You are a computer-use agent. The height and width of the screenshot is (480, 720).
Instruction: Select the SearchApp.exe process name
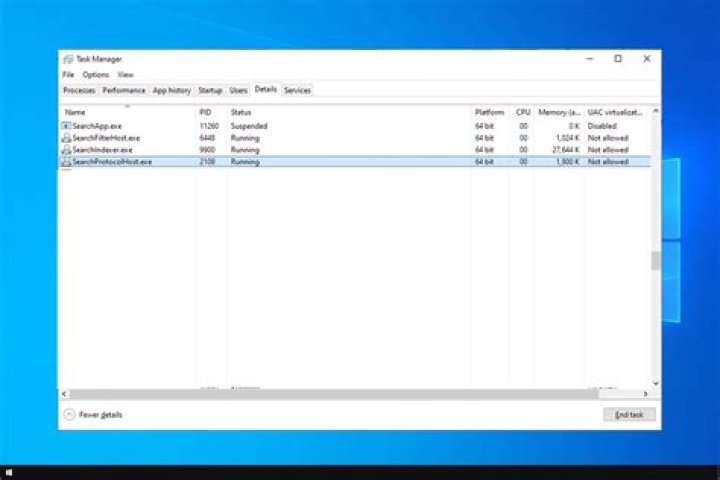tap(97, 126)
